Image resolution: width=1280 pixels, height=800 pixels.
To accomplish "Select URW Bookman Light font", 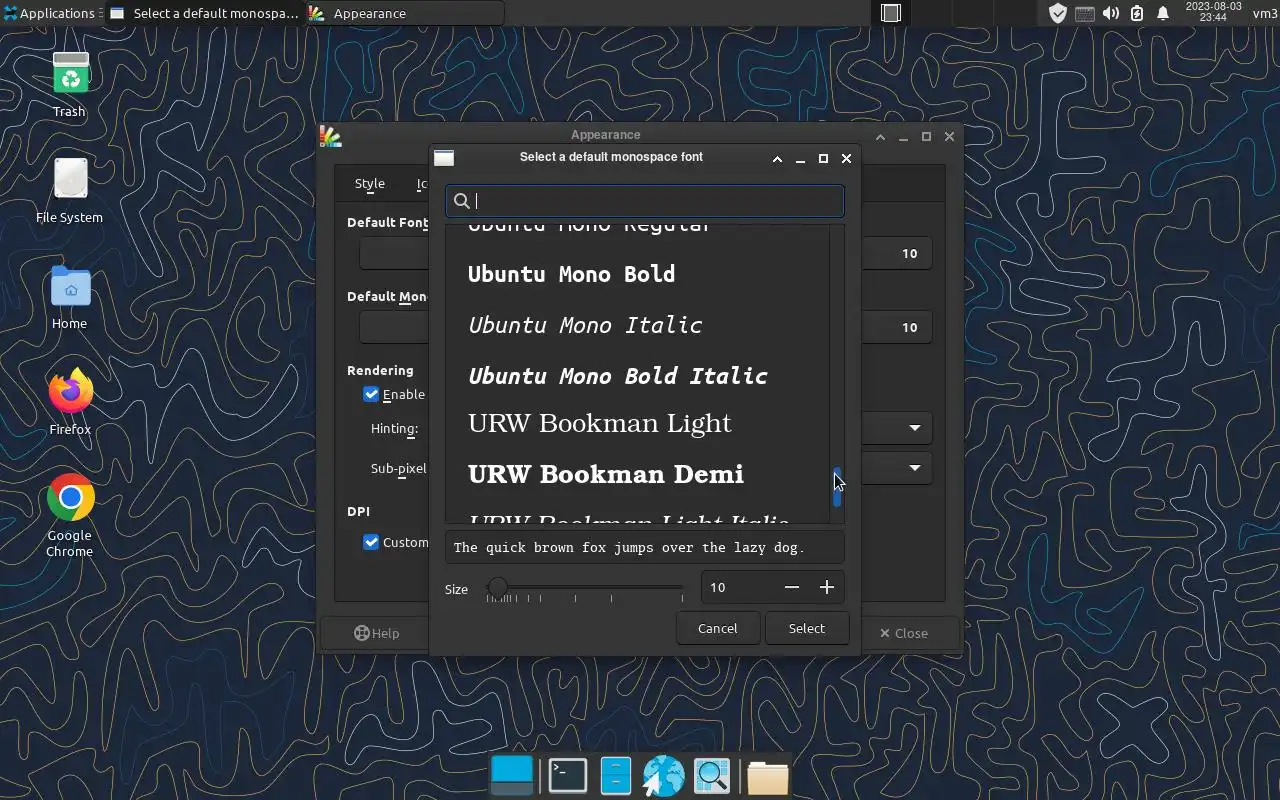I will click(637, 423).
